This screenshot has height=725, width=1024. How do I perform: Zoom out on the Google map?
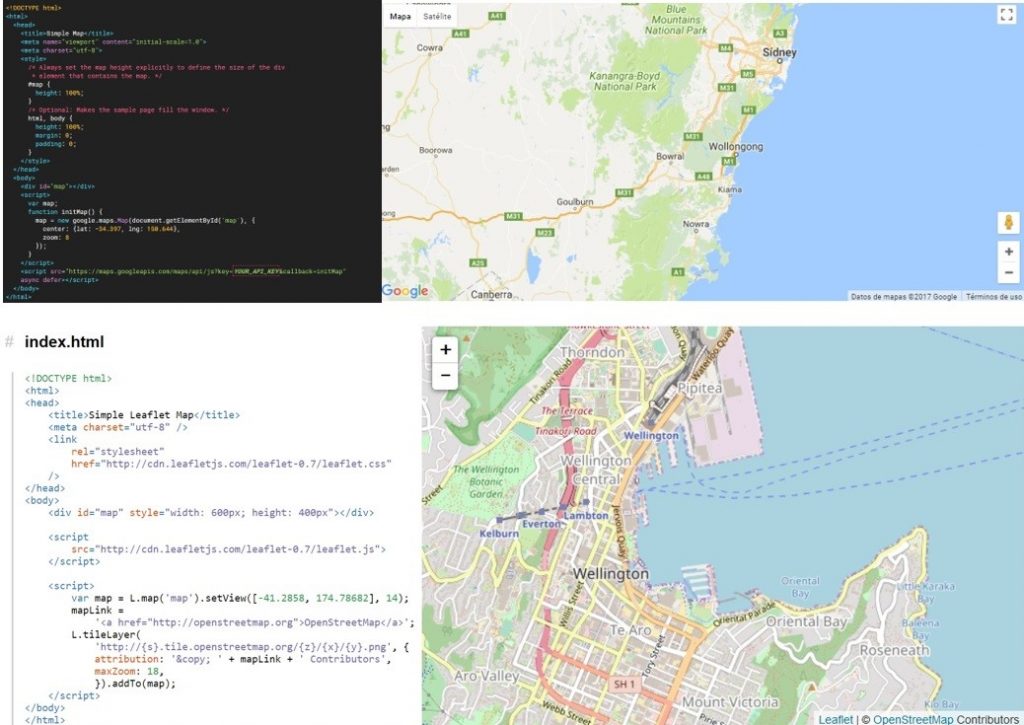pos(1007,272)
